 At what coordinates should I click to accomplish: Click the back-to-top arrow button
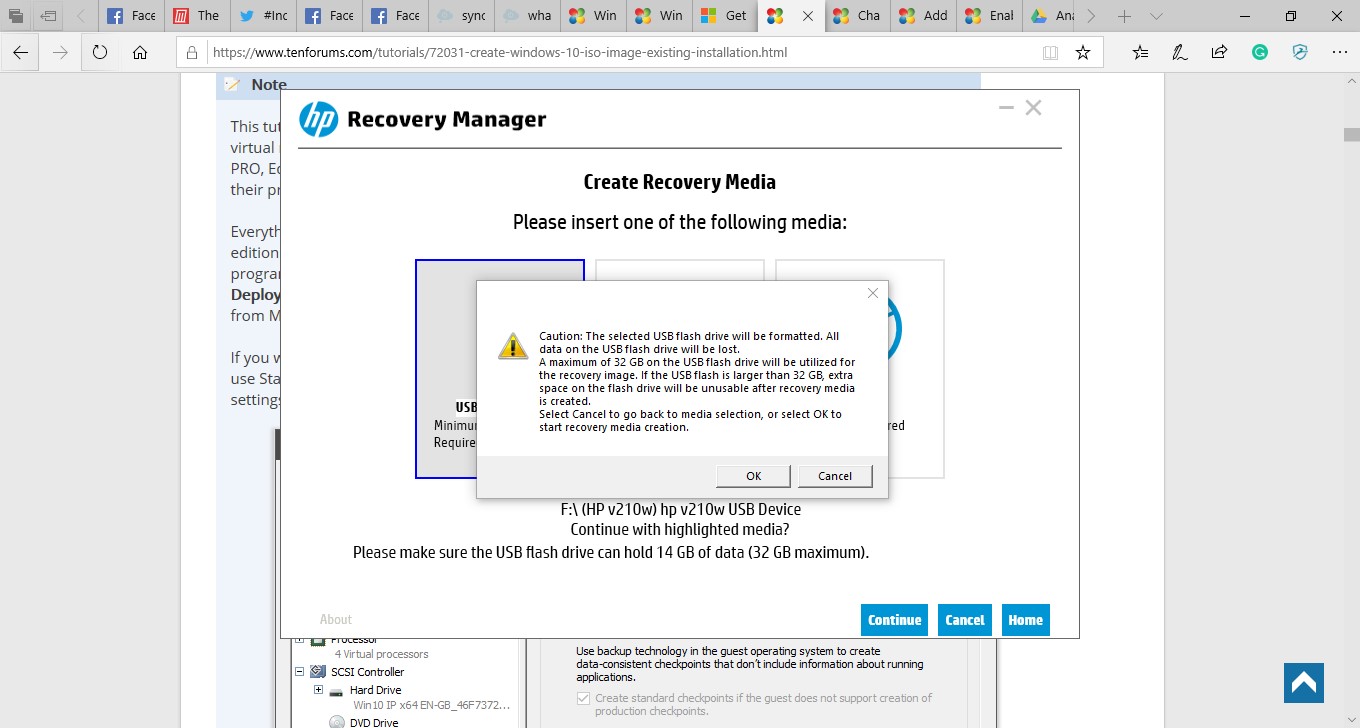pyautogui.click(x=1304, y=683)
